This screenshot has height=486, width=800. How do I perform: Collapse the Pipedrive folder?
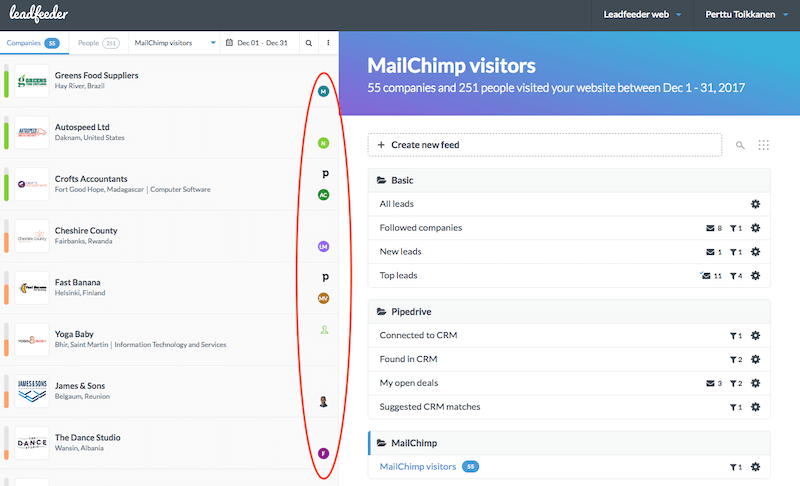click(x=569, y=312)
